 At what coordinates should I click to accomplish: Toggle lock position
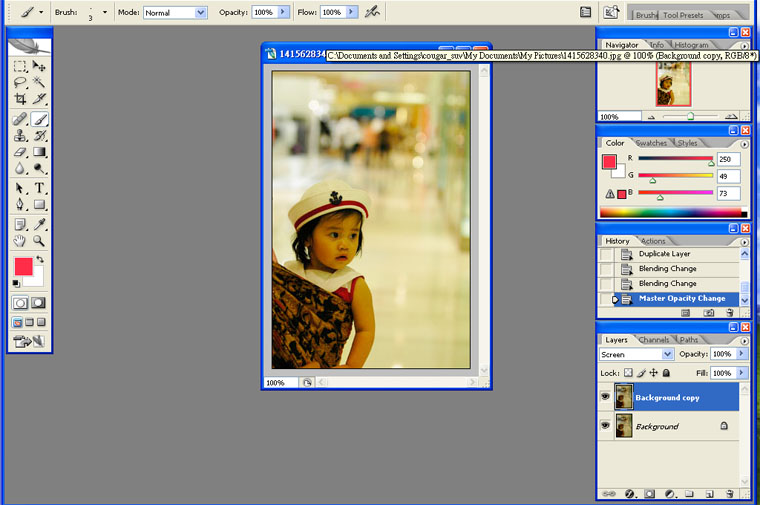[x=653, y=373]
